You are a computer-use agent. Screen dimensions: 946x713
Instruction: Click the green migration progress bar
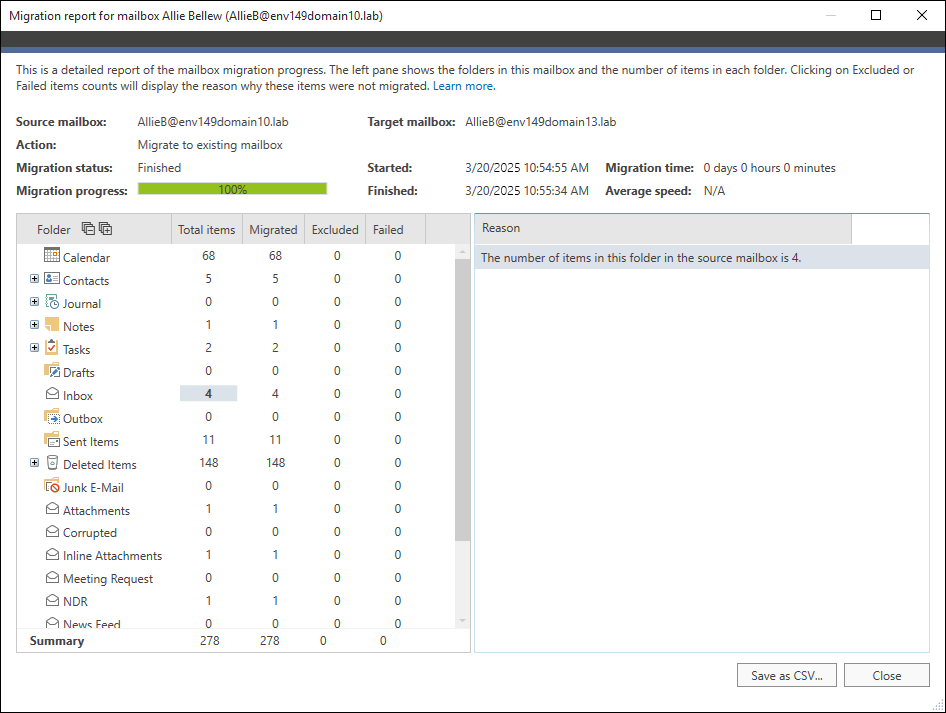pyautogui.click(x=232, y=189)
